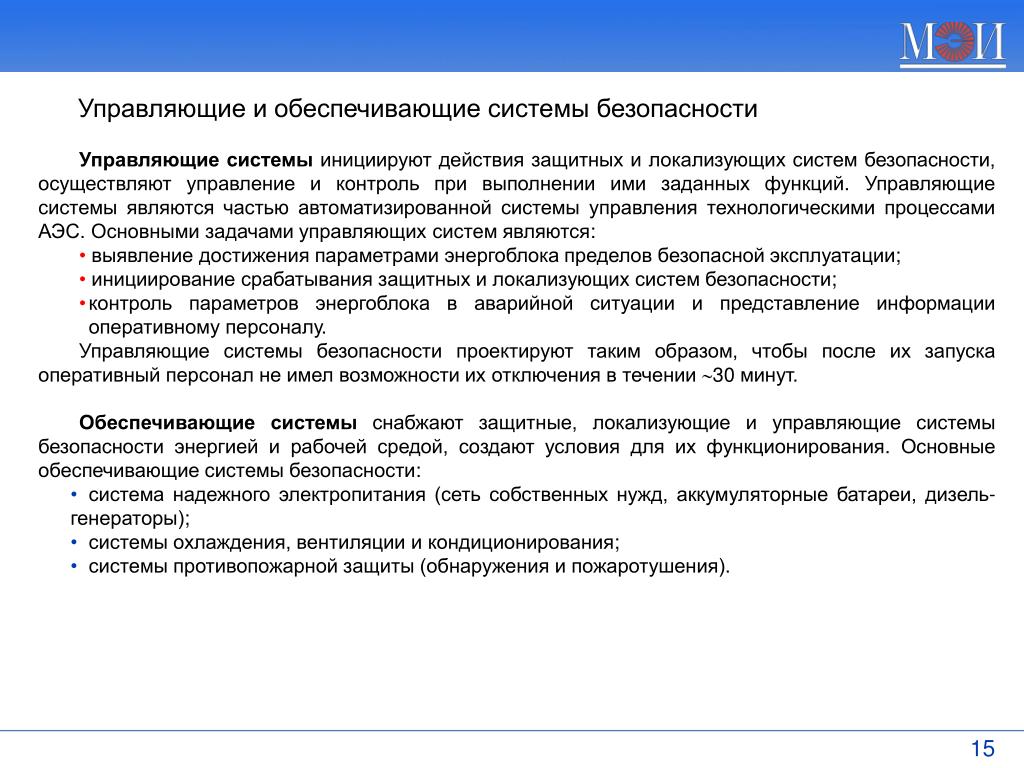Image resolution: width=1024 pixels, height=768 pixels.
Task: Click line 'обеспечивающие системы безопасности:'
Action: pyautogui.click(x=230, y=471)
